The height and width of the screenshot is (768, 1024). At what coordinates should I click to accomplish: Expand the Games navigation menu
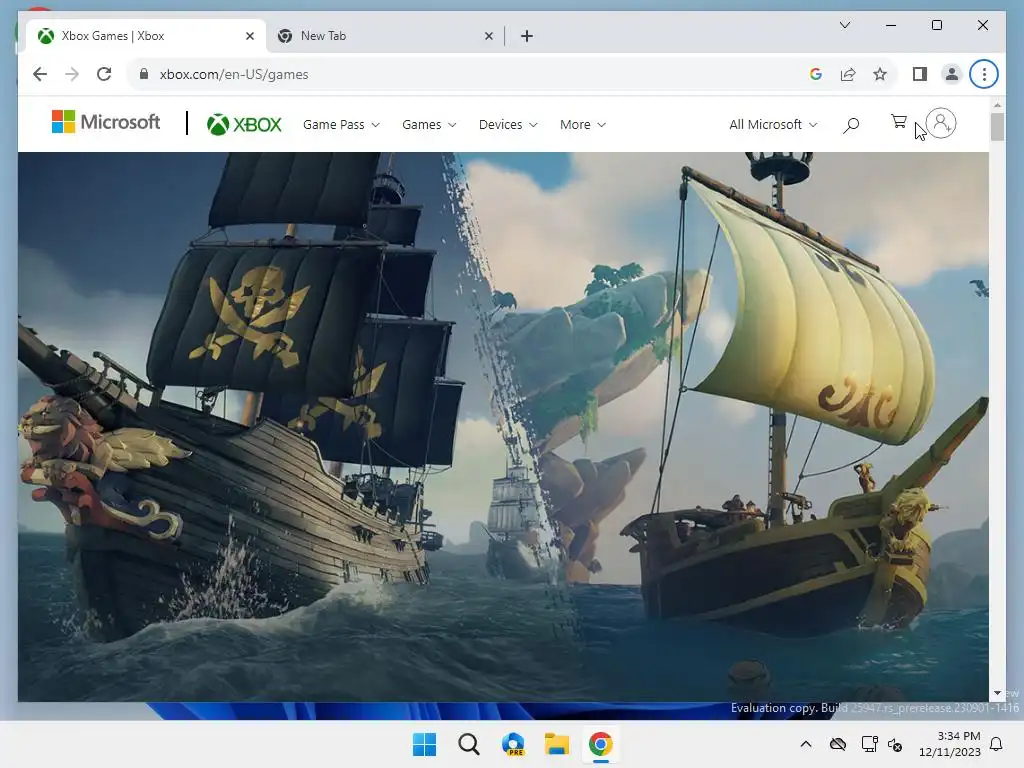pyautogui.click(x=429, y=125)
